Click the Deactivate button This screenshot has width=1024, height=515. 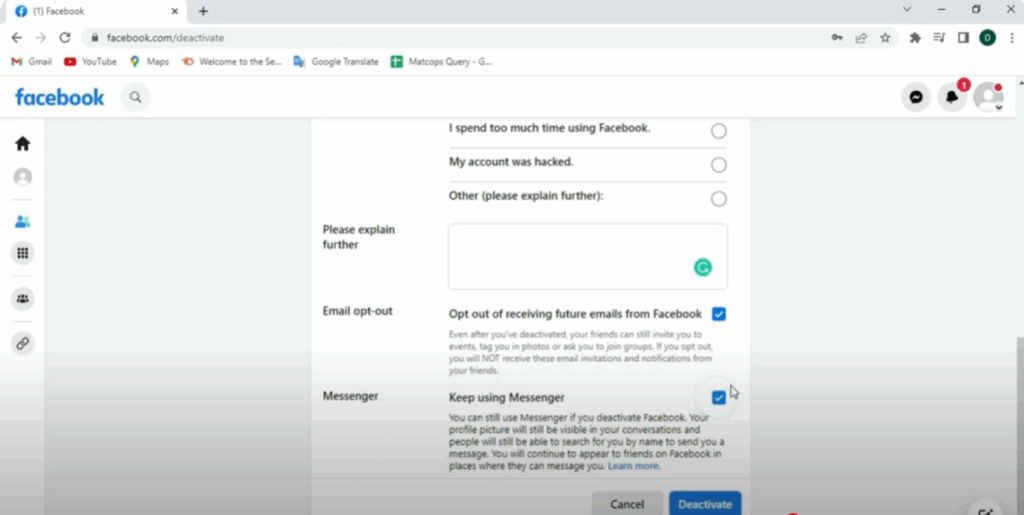(705, 503)
